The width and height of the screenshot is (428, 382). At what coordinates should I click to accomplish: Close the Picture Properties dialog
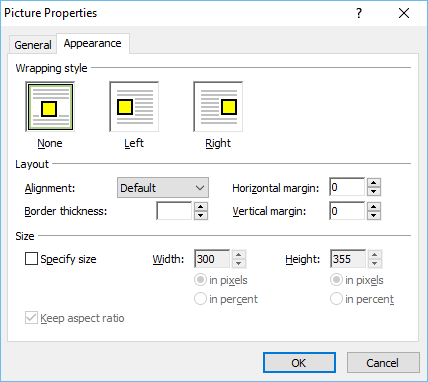click(404, 13)
